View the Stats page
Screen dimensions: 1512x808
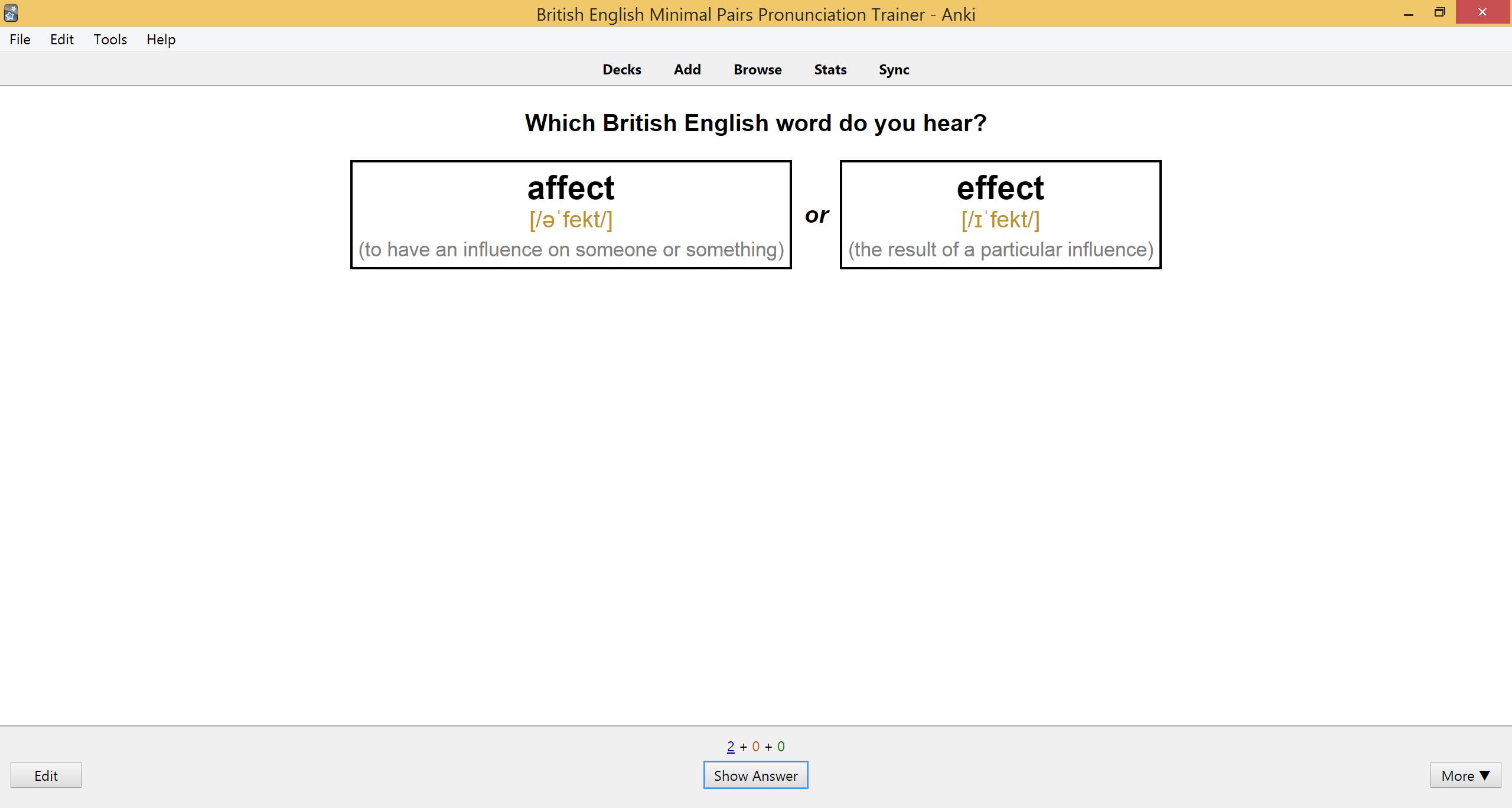(830, 70)
